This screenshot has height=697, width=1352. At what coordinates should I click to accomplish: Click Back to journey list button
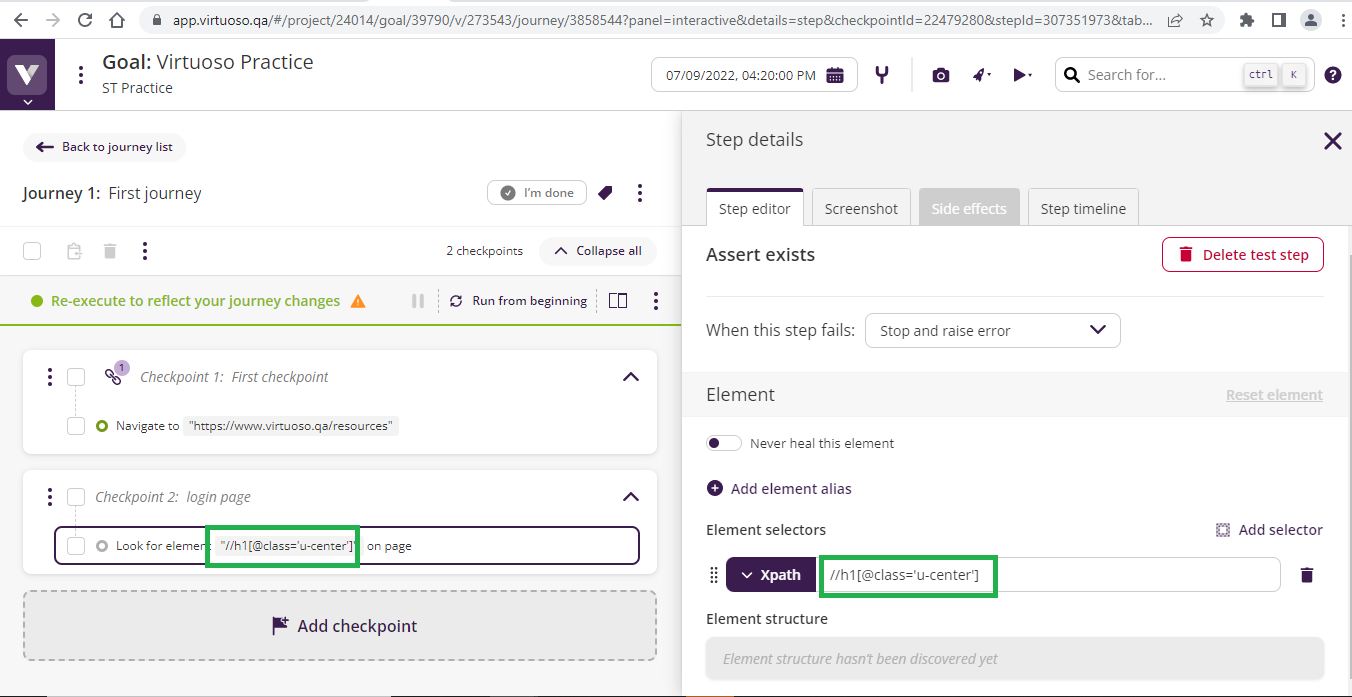coord(104,147)
